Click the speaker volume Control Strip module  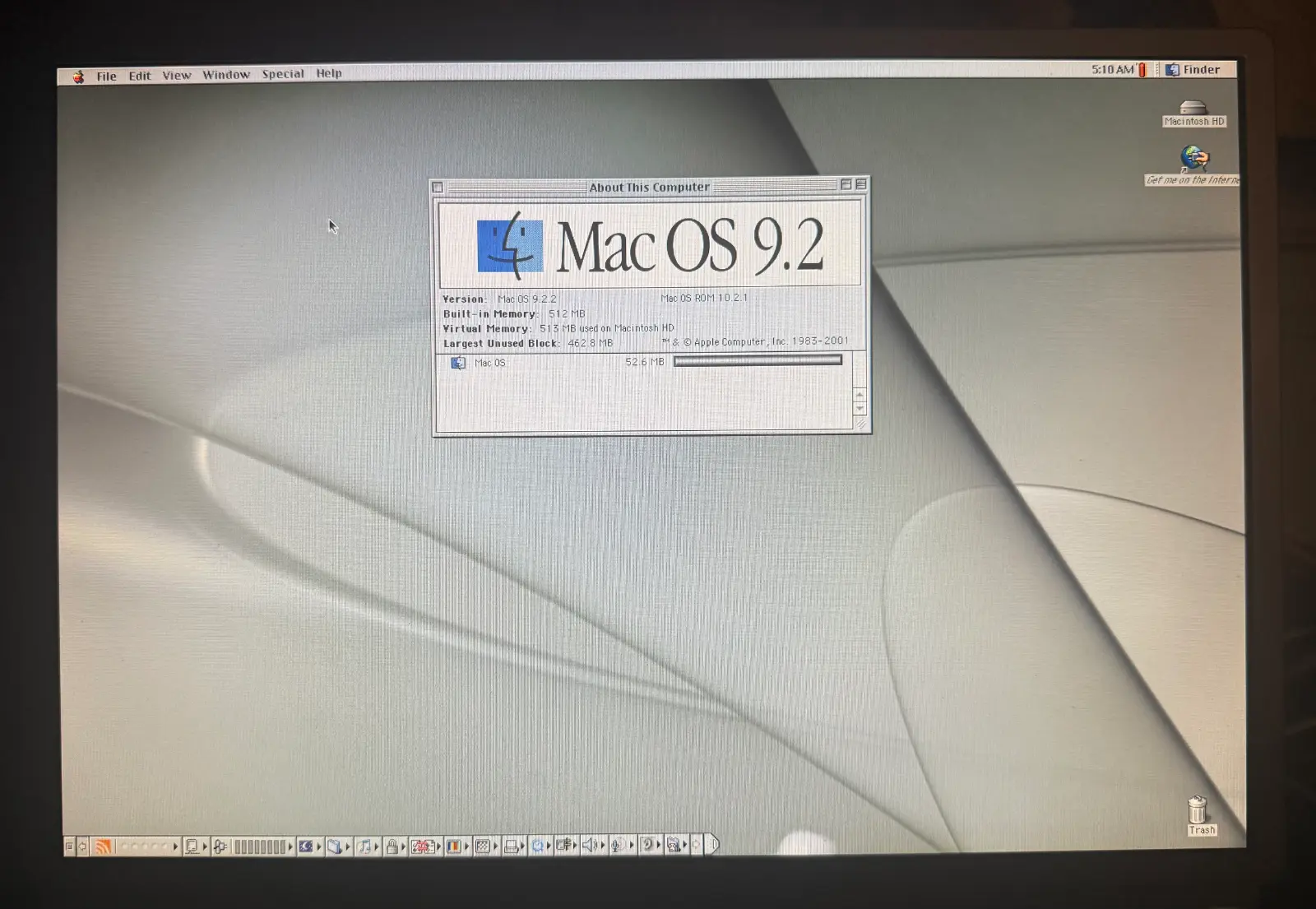(x=590, y=845)
